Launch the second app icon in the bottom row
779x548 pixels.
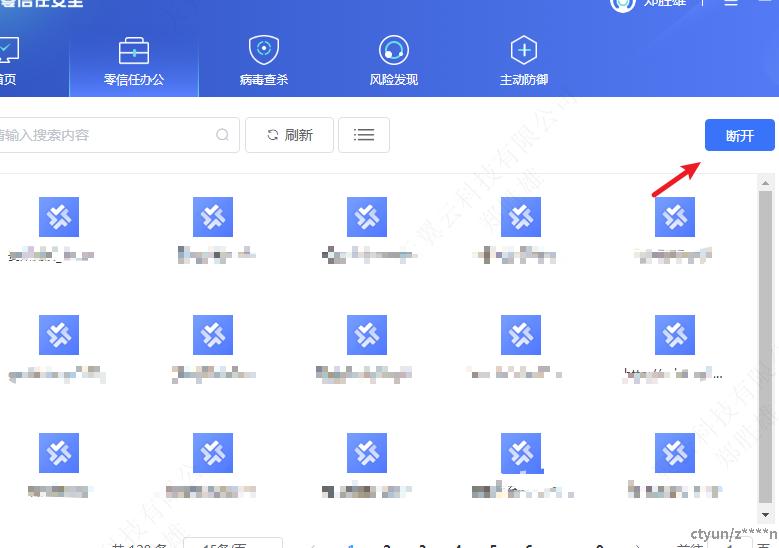point(213,453)
